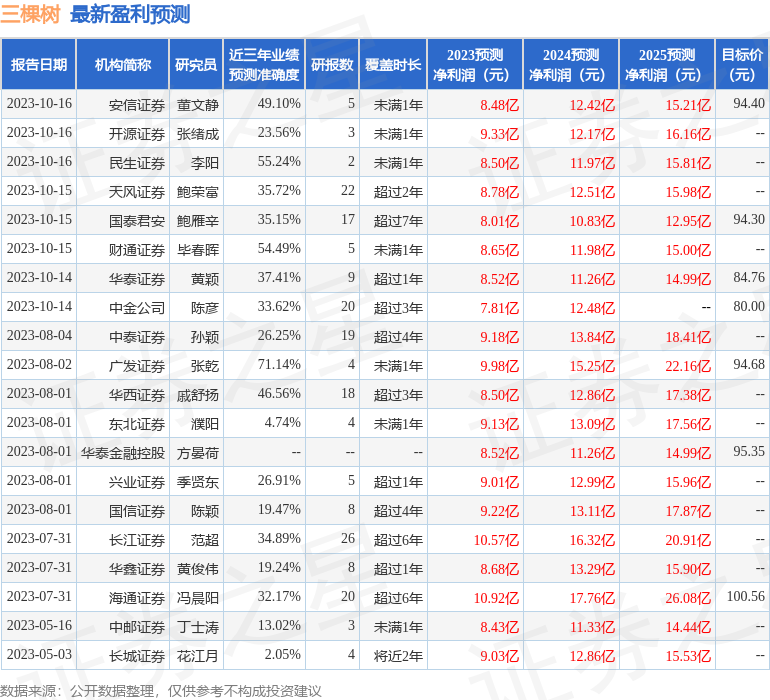Click researcher name 董文静
This screenshot has width=770, height=700.
198,105
